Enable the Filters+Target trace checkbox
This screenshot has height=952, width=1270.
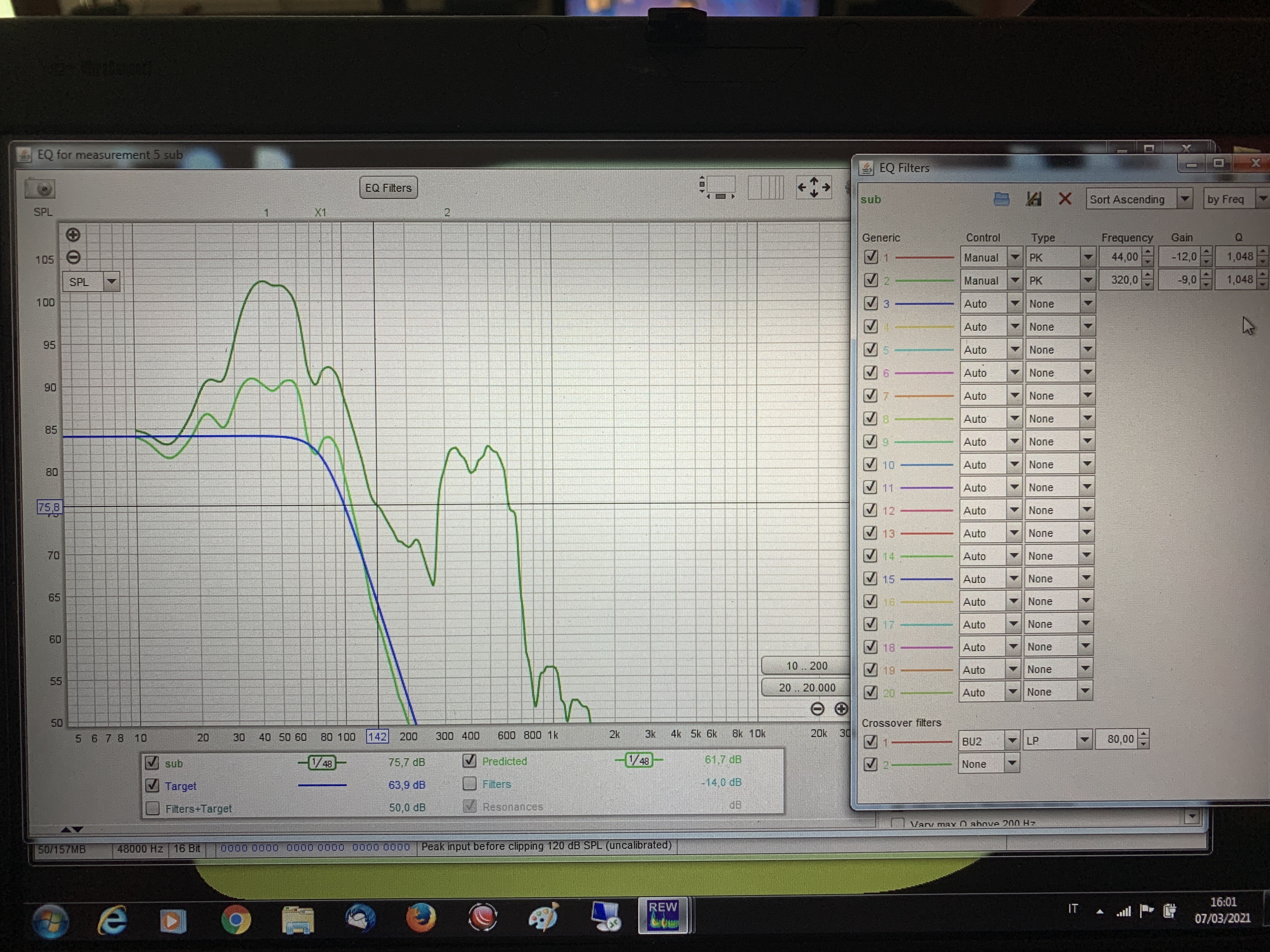[153, 808]
